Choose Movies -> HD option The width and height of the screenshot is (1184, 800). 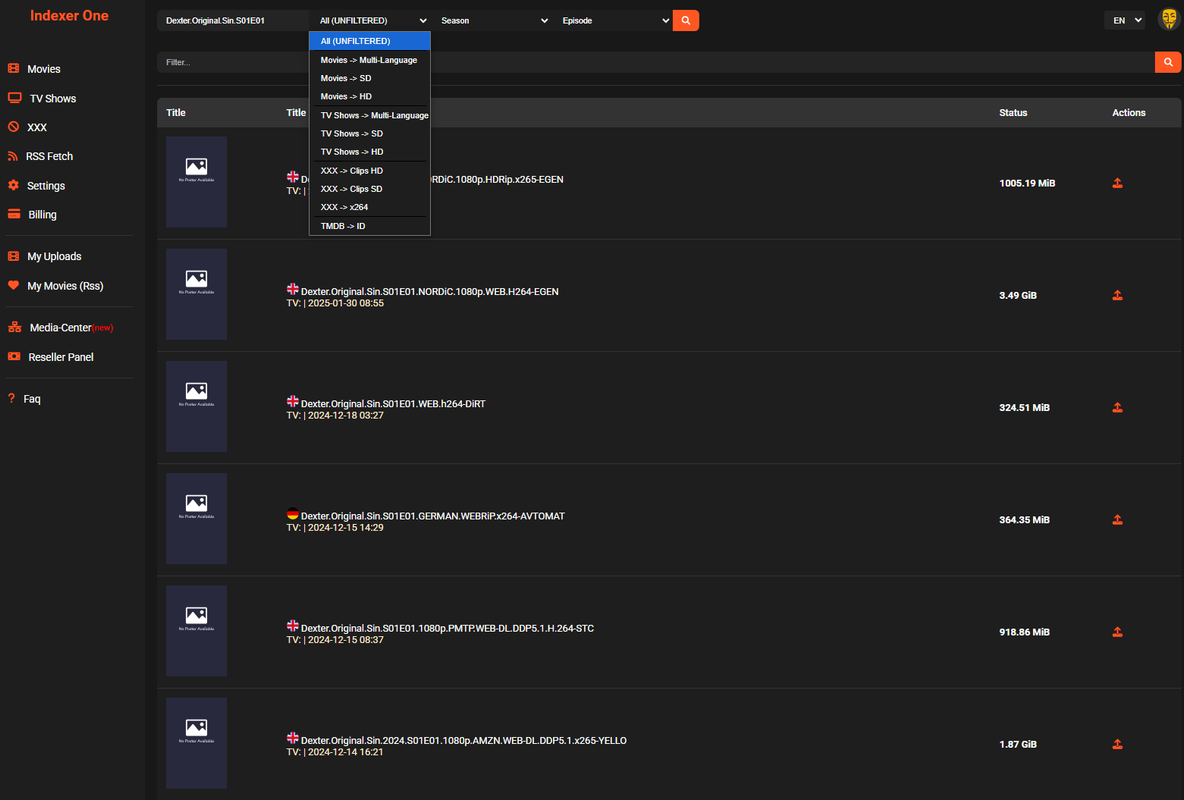[x=370, y=96]
